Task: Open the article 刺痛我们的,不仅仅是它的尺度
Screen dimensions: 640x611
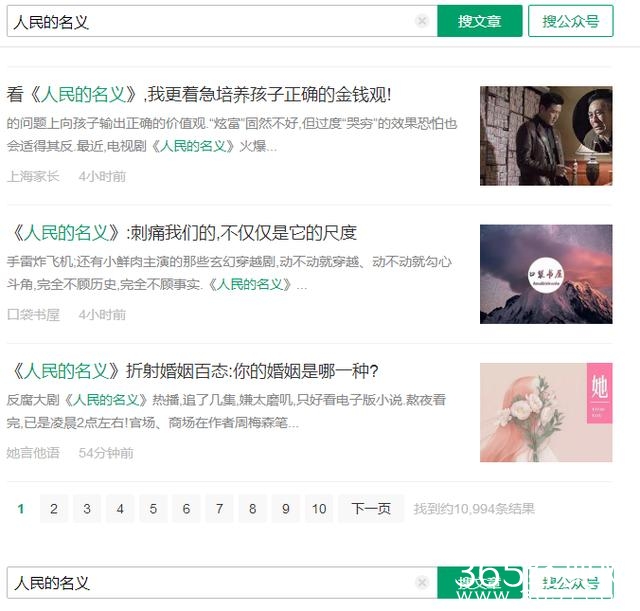Action: tap(182, 233)
